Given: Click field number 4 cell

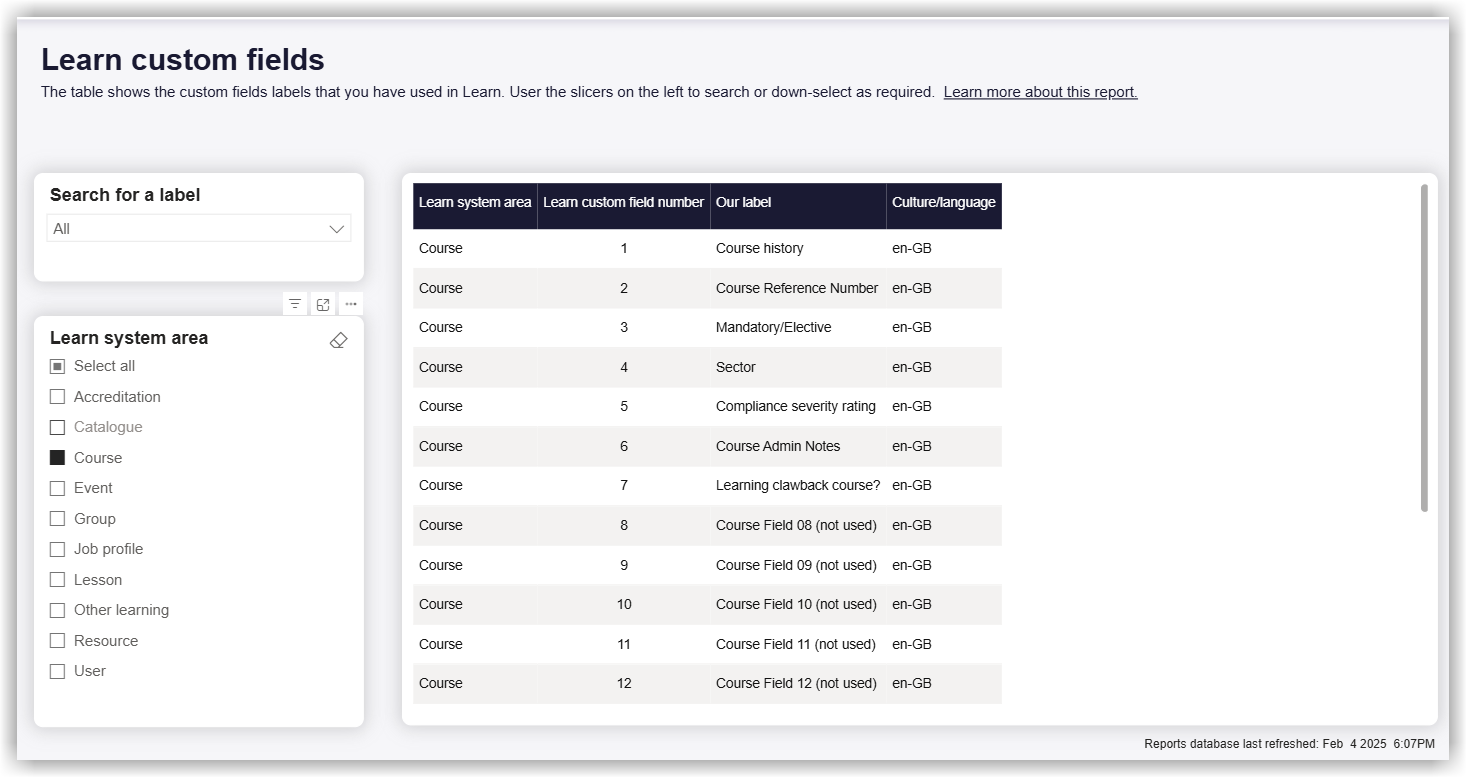Looking at the screenshot, I should tap(624, 367).
